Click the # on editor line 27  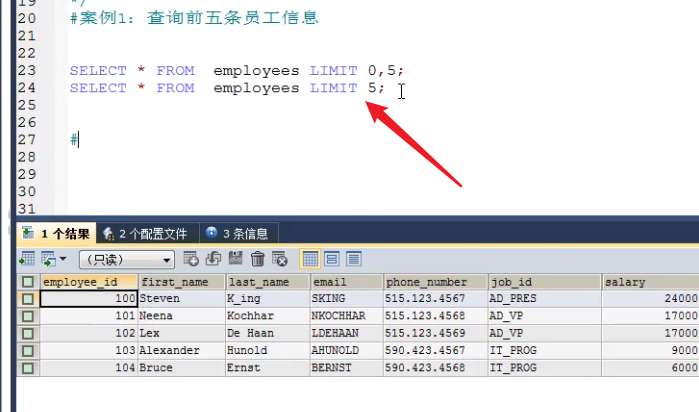(x=74, y=140)
